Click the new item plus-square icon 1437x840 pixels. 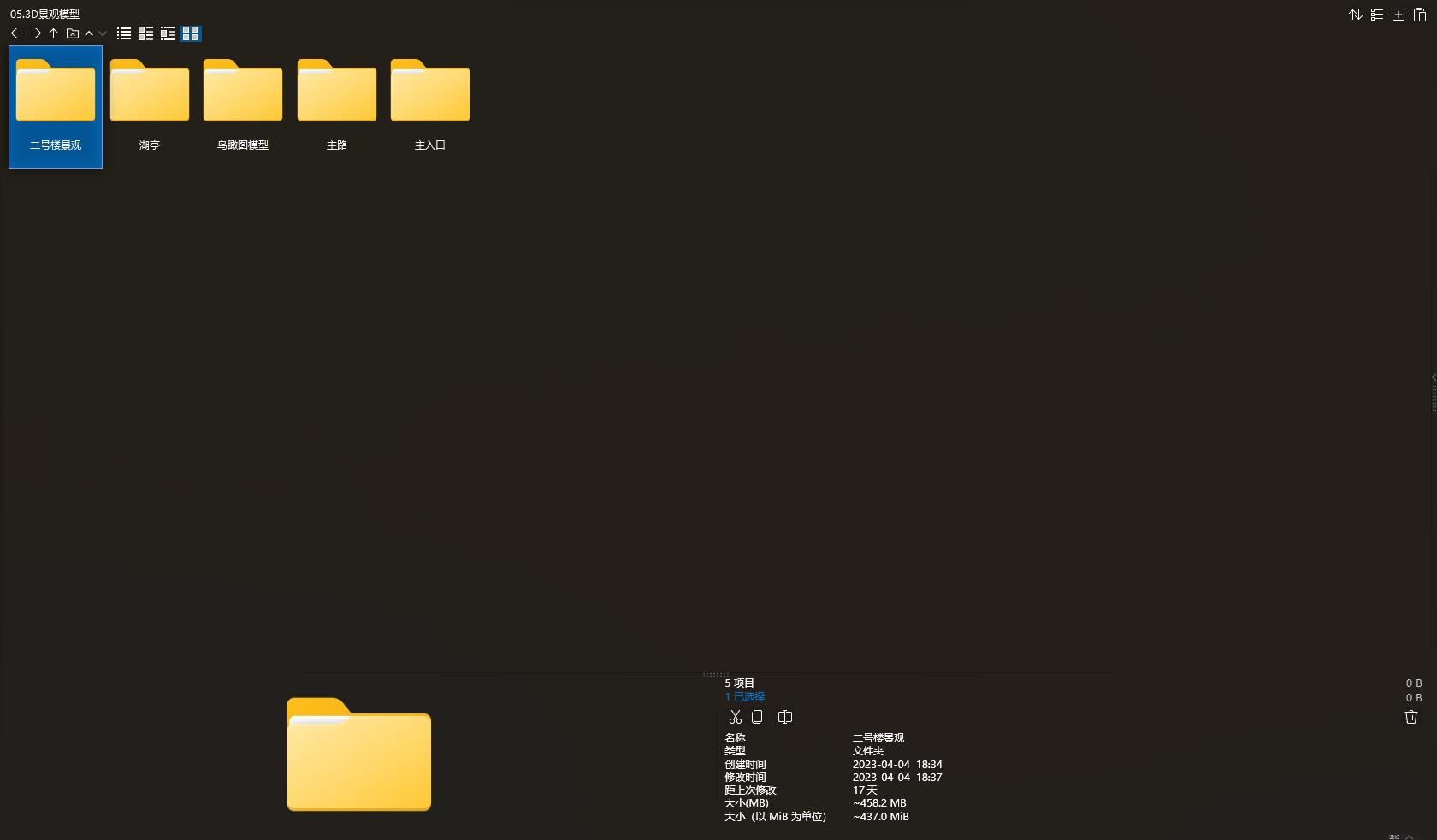1399,15
